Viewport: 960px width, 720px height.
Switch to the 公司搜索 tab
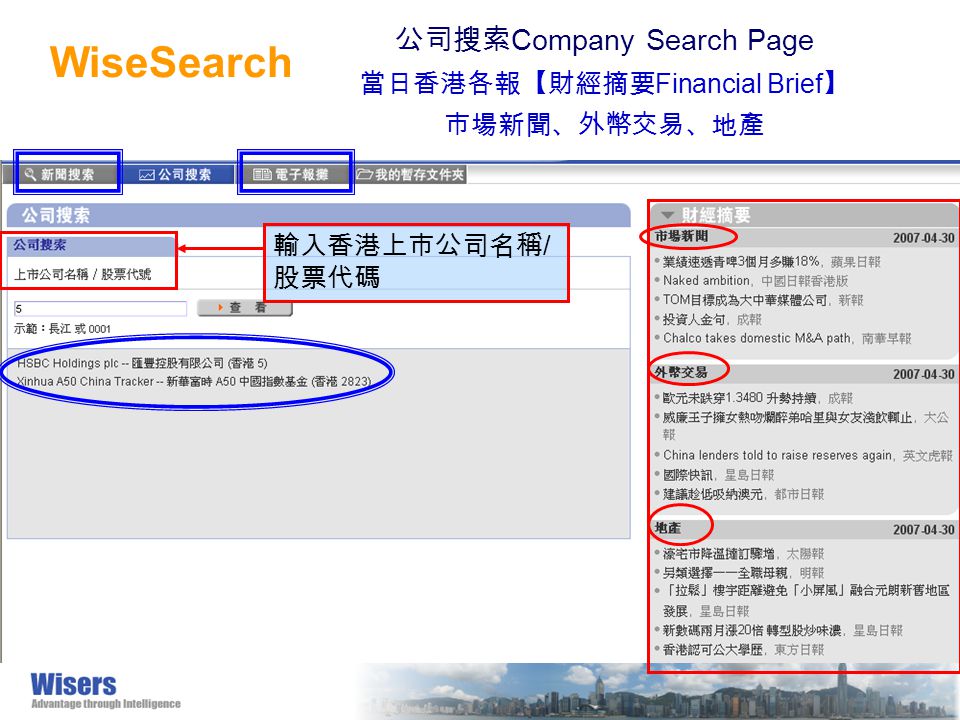pos(176,174)
